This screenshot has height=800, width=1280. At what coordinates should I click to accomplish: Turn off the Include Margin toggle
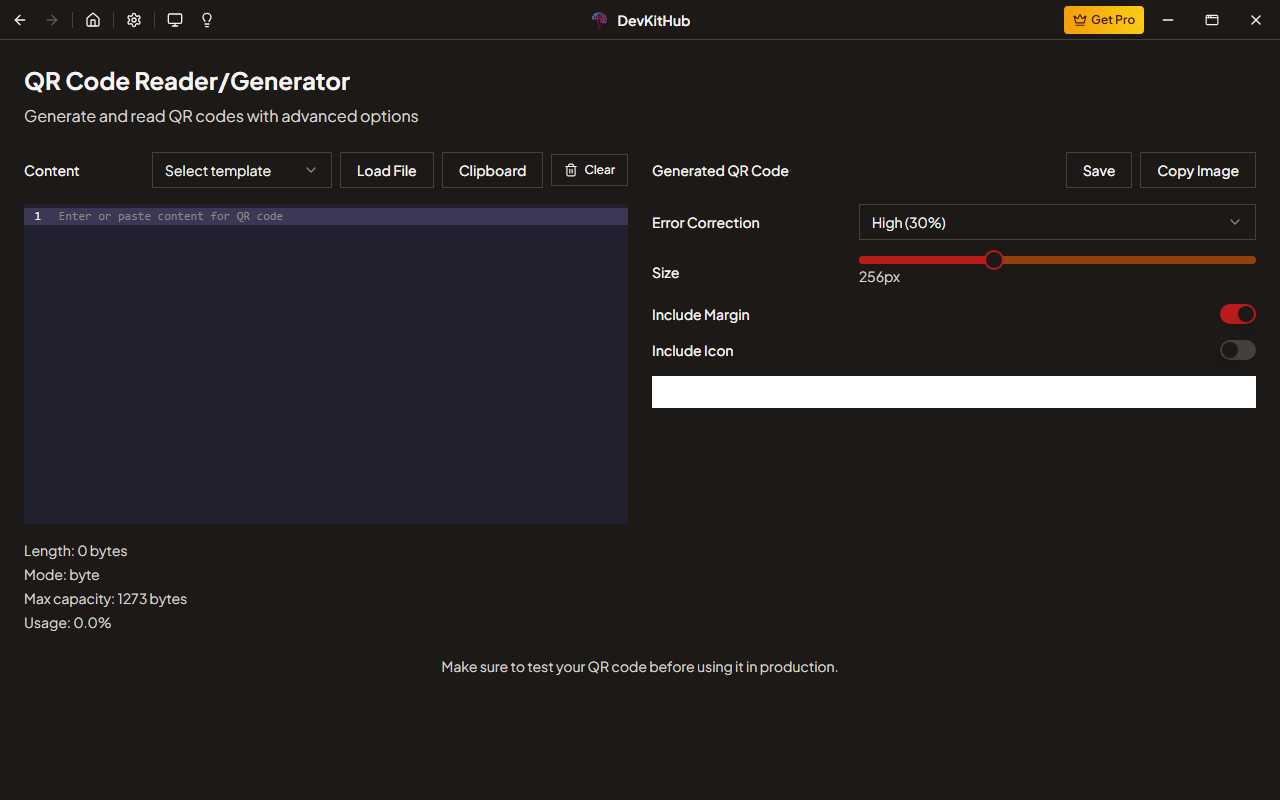[x=1238, y=314]
